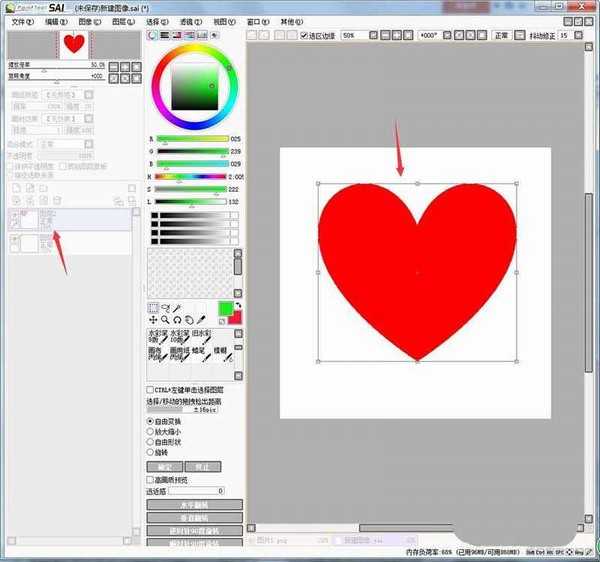This screenshot has width=600, height=562.
Task: Select the rectangular selection tool
Action: click(x=153, y=308)
